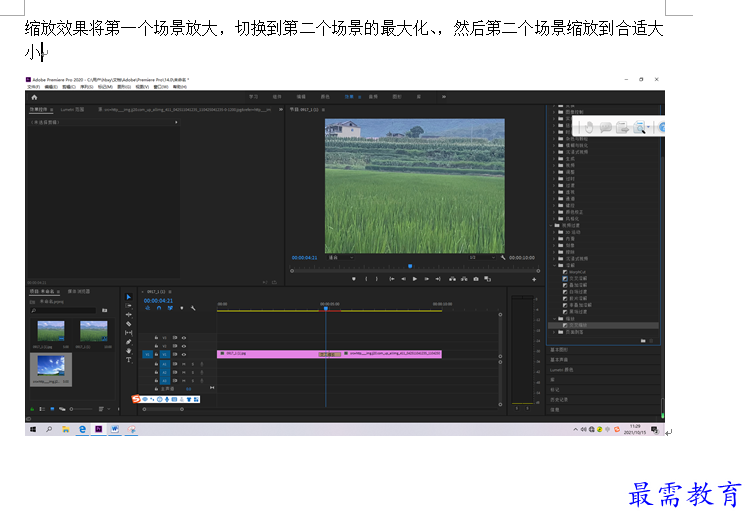The width and height of the screenshot is (750, 526).
Task: Click the project panel thumbnail zoom slider
Action: [81, 409]
